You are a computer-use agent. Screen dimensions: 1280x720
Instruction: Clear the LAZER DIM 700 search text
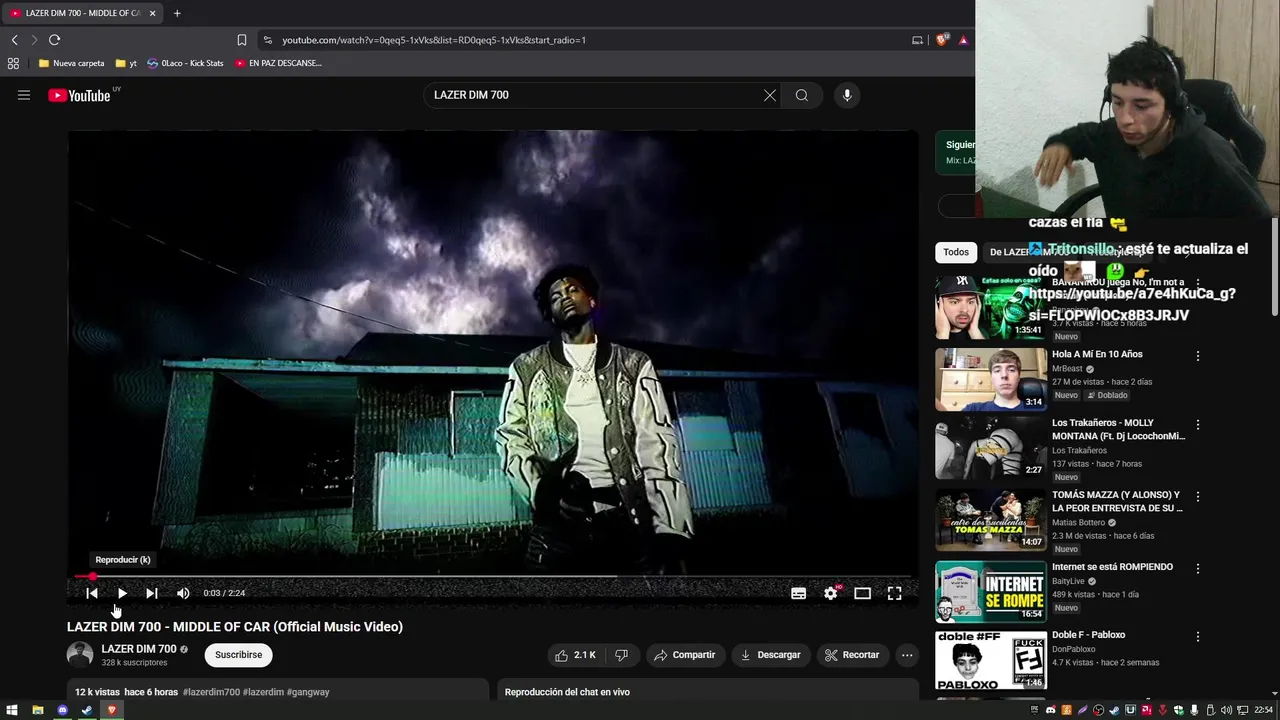click(770, 95)
